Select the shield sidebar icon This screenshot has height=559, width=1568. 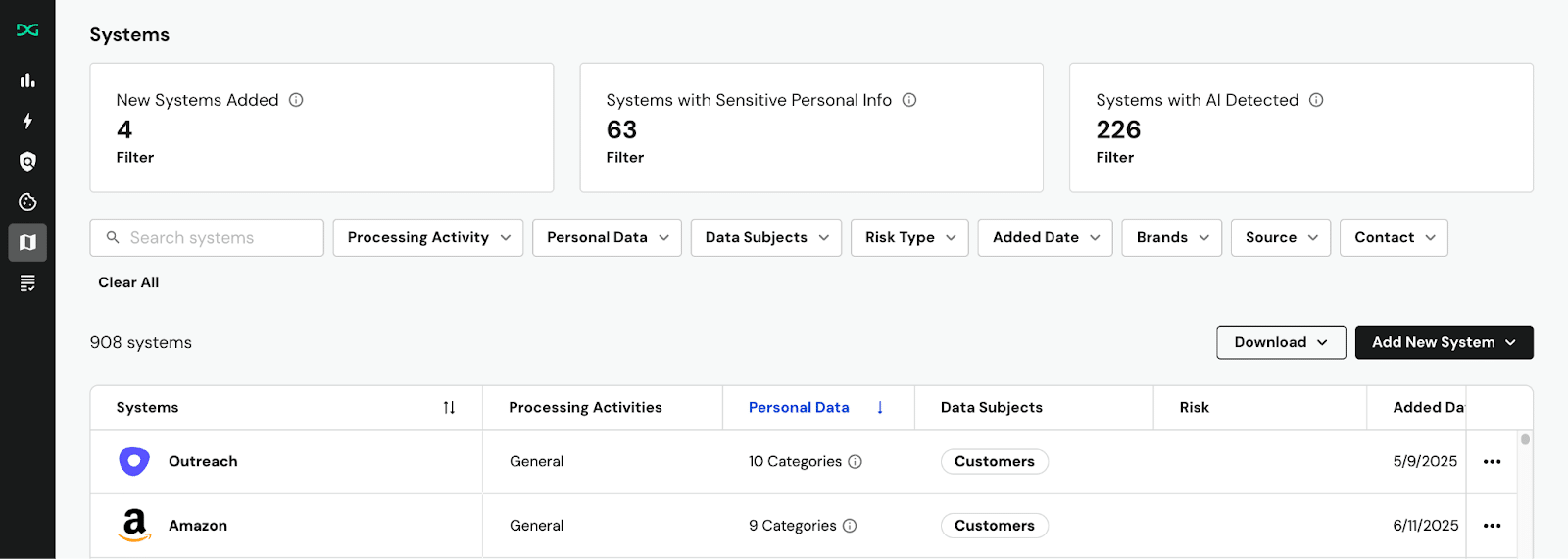27,162
